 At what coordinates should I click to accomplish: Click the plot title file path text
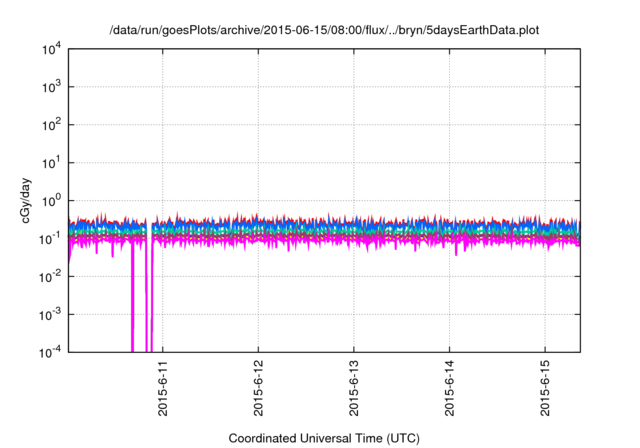pos(324,30)
